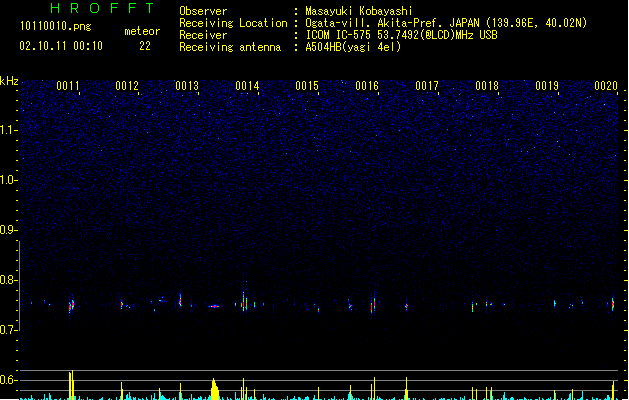This screenshot has width=629, height=400.
Task: Click the 0020 time marker
Action: [x=606, y=86]
